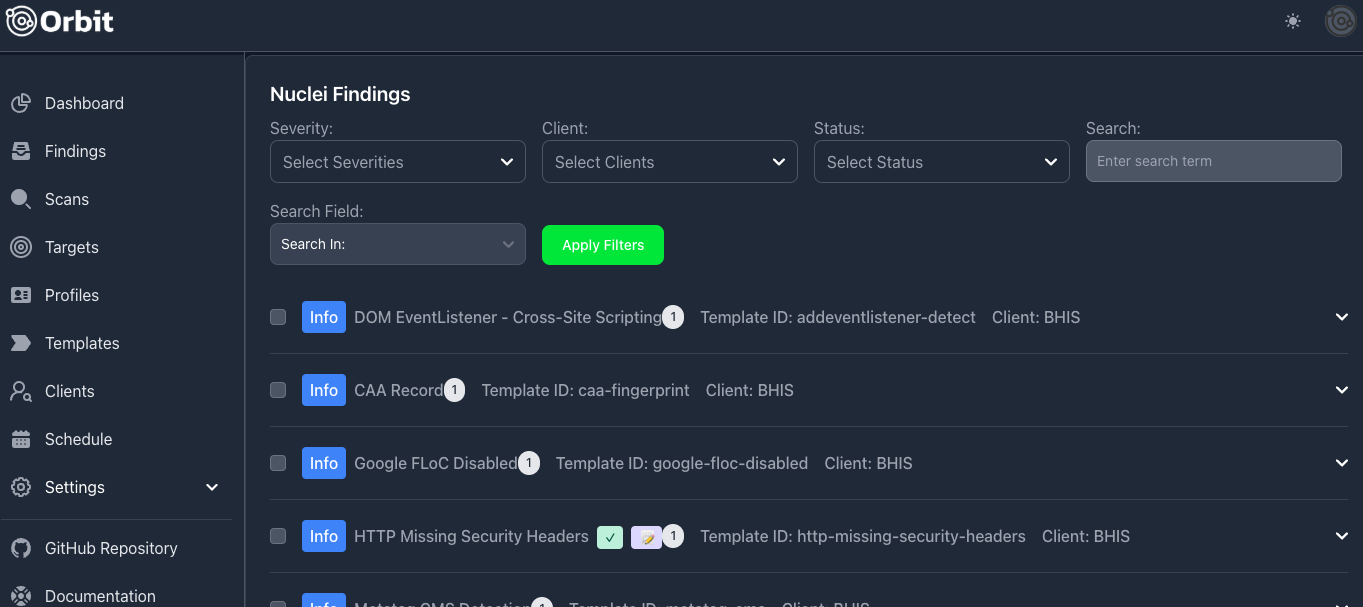Click the GitHub Repository icon
Image resolution: width=1363 pixels, height=607 pixels.
pos(21,548)
